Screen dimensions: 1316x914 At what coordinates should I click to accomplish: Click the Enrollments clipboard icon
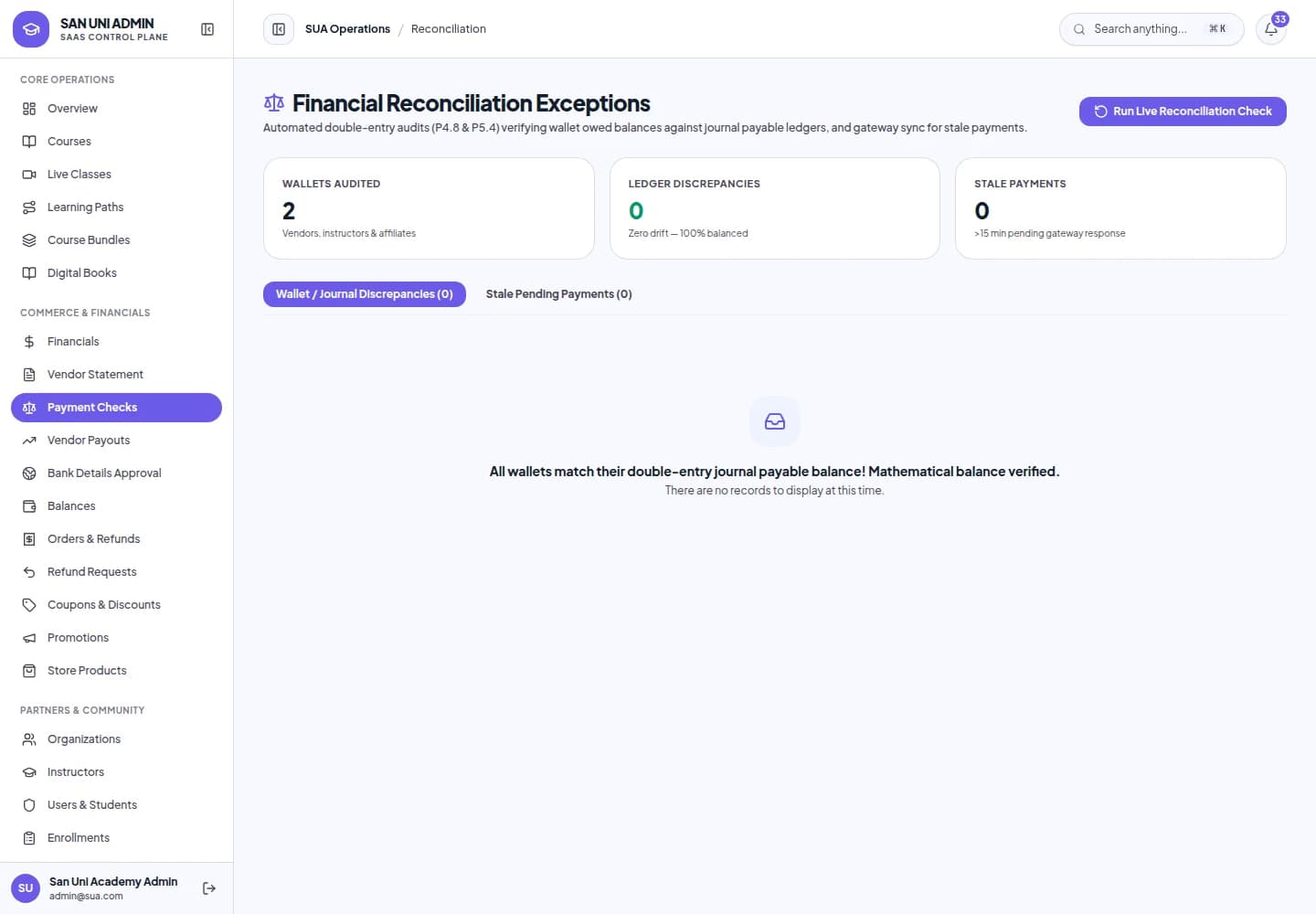coord(29,838)
